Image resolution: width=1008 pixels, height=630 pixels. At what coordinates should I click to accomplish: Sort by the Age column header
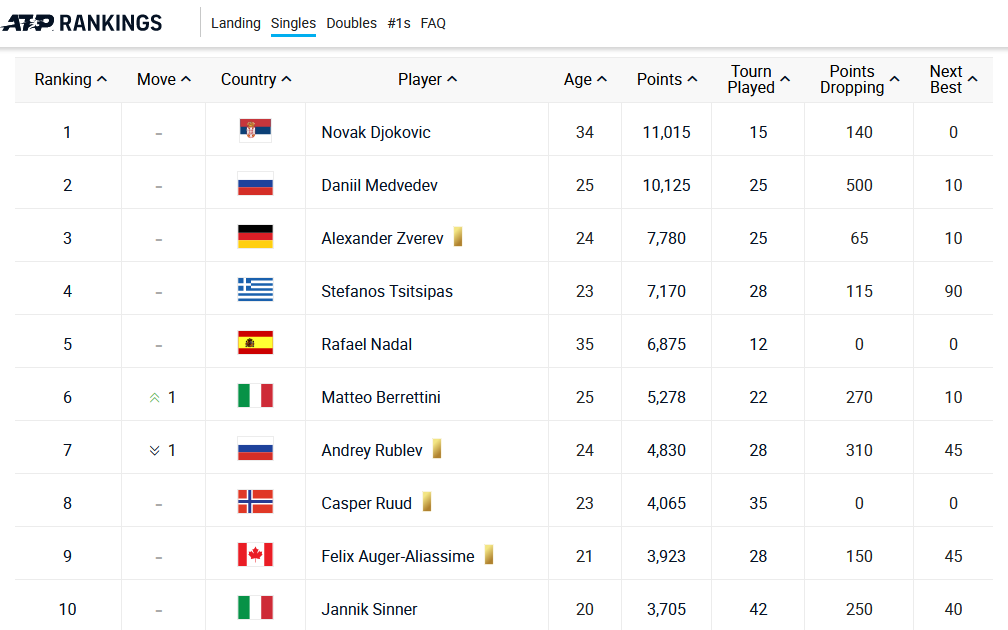pyautogui.click(x=585, y=79)
